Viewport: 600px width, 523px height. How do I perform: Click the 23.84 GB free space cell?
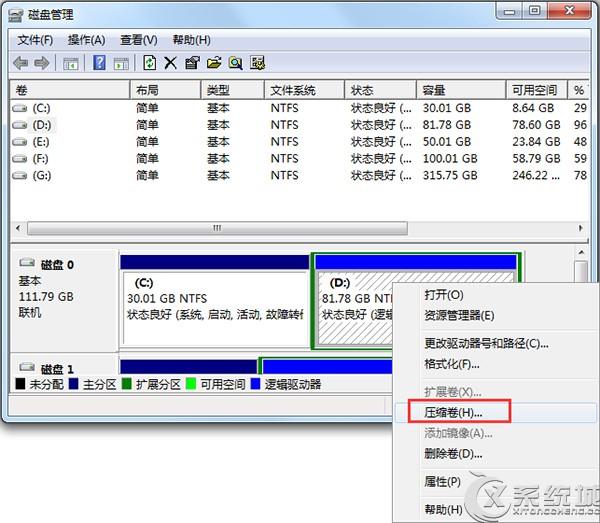click(536, 142)
